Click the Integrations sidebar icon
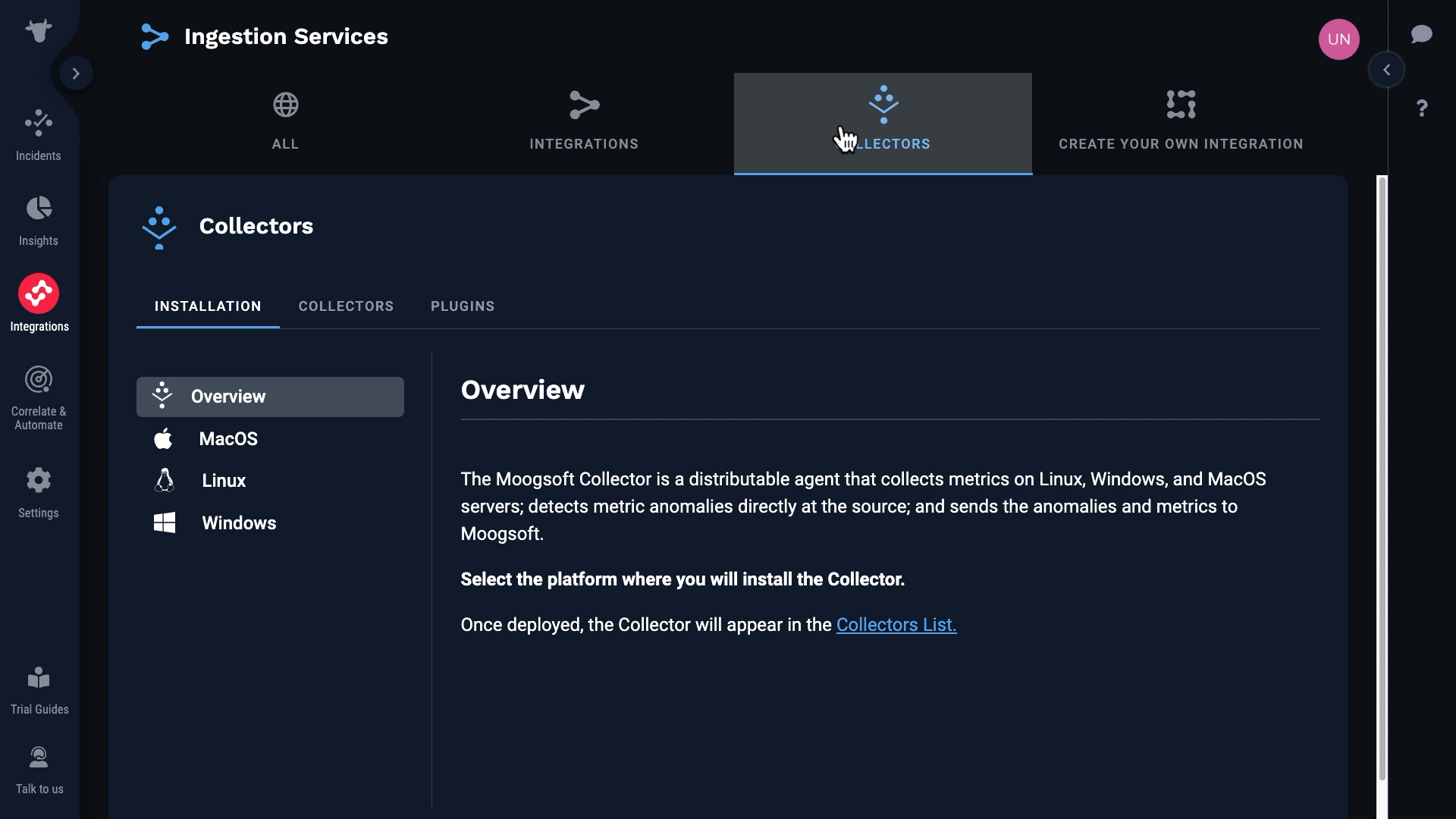 coord(39,293)
